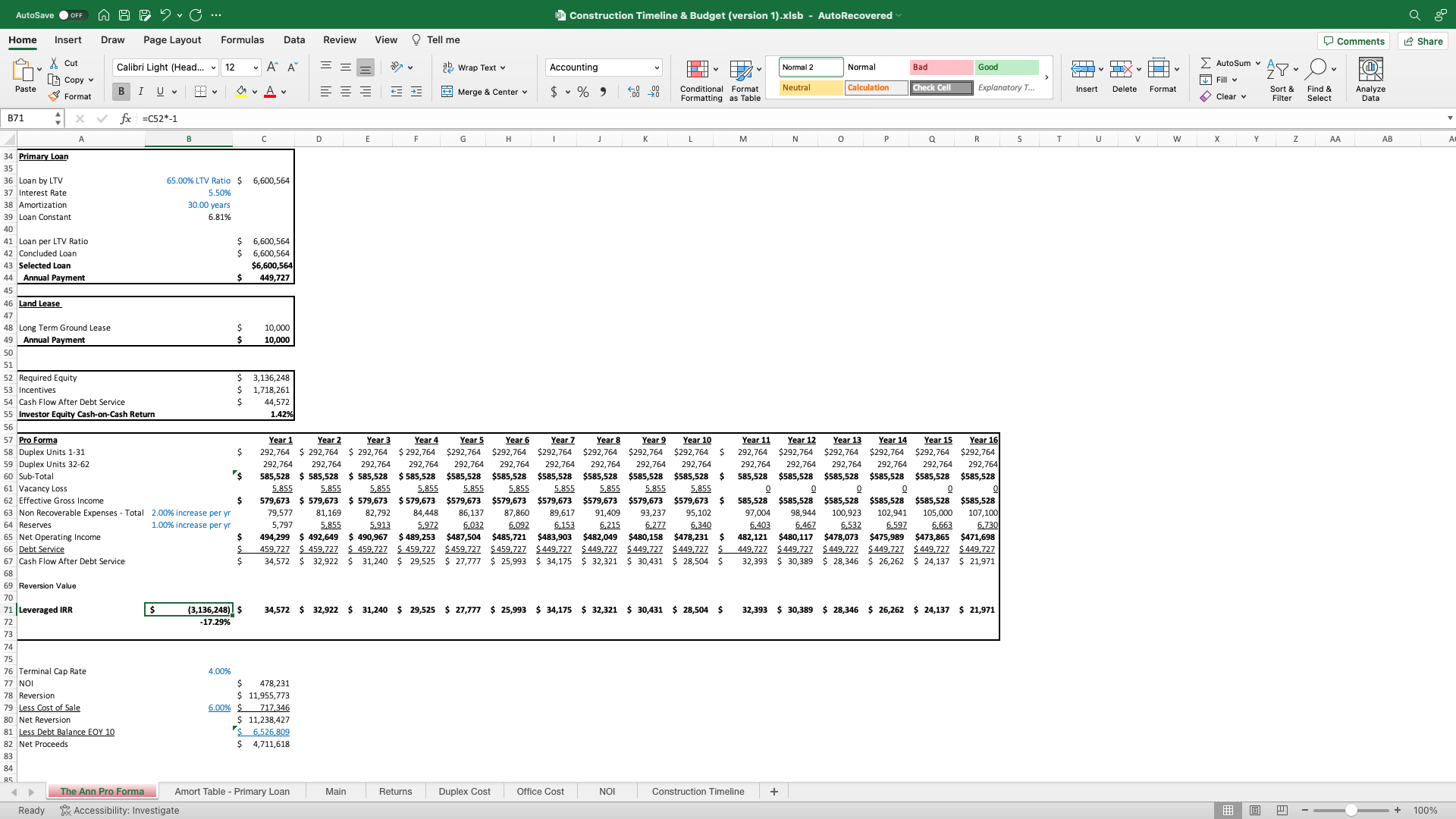Apply Percent Style format
1456x819 pixels.
tap(582, 92)
